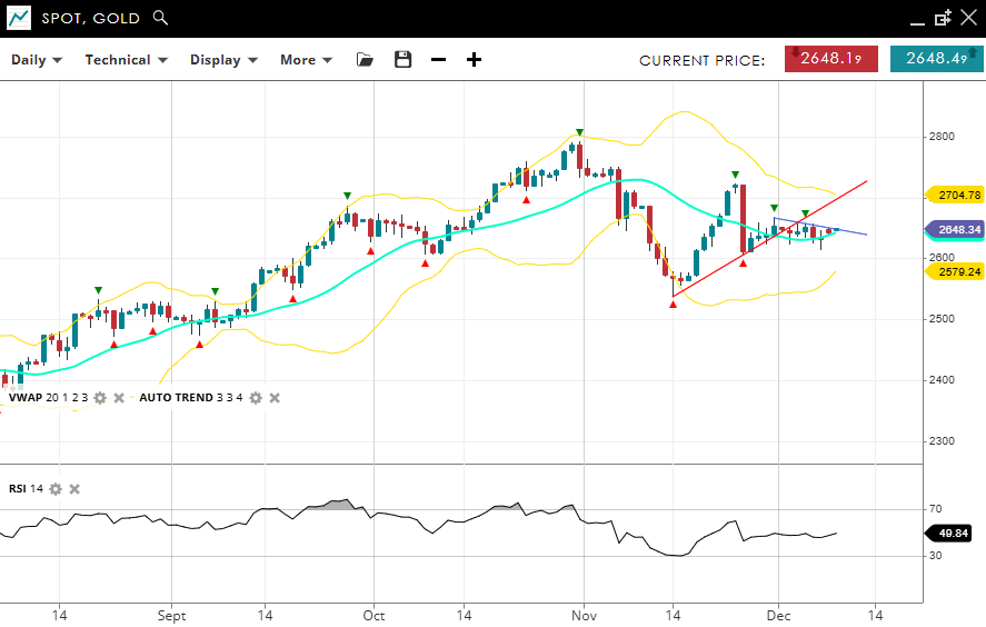
Task: Remove the RSI indicator
Action: tap(74, 489)
